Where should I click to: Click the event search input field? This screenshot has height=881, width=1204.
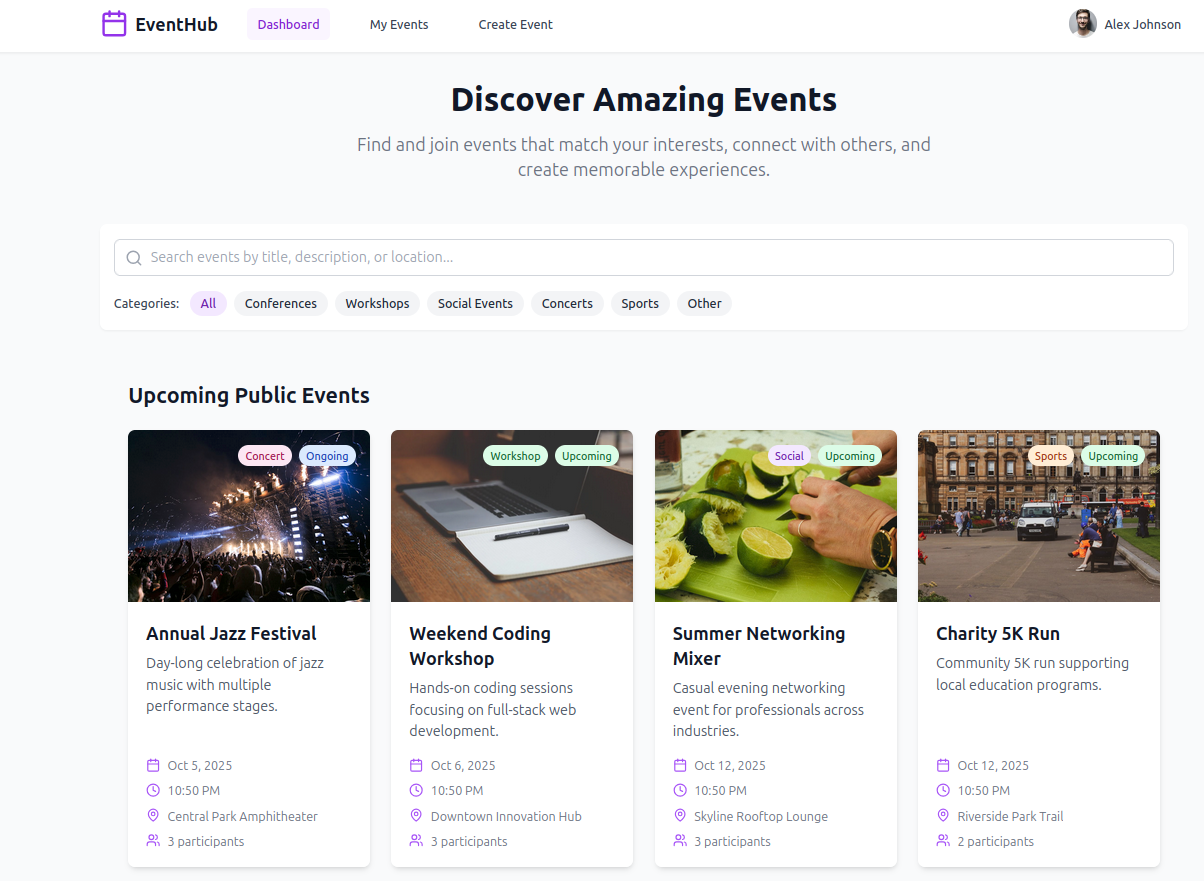point(650,258)
